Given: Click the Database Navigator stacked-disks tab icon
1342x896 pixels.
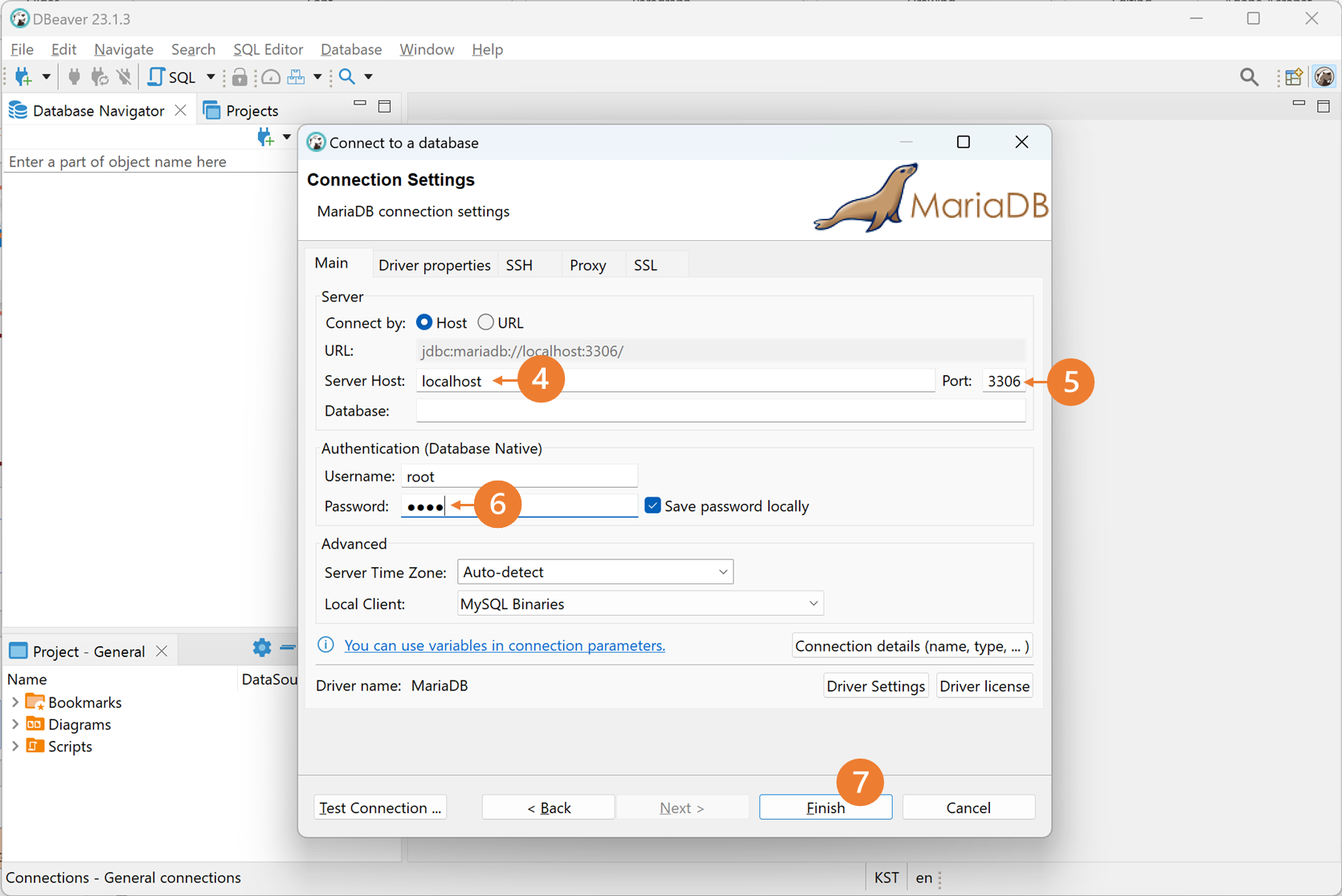Looking at the screenshot, I should 18,111.
